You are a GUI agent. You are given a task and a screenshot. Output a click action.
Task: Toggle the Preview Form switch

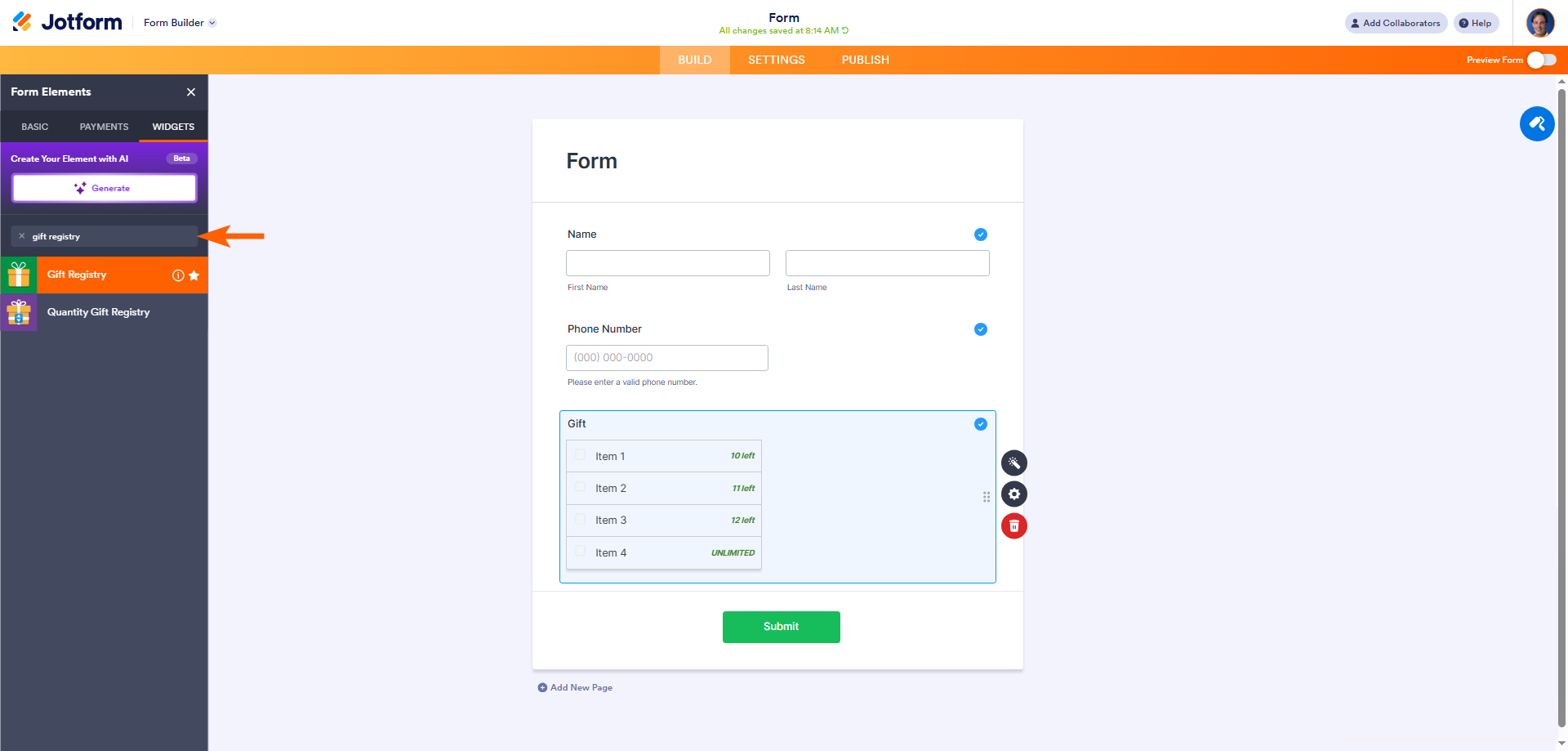(x=1541, y=60)
